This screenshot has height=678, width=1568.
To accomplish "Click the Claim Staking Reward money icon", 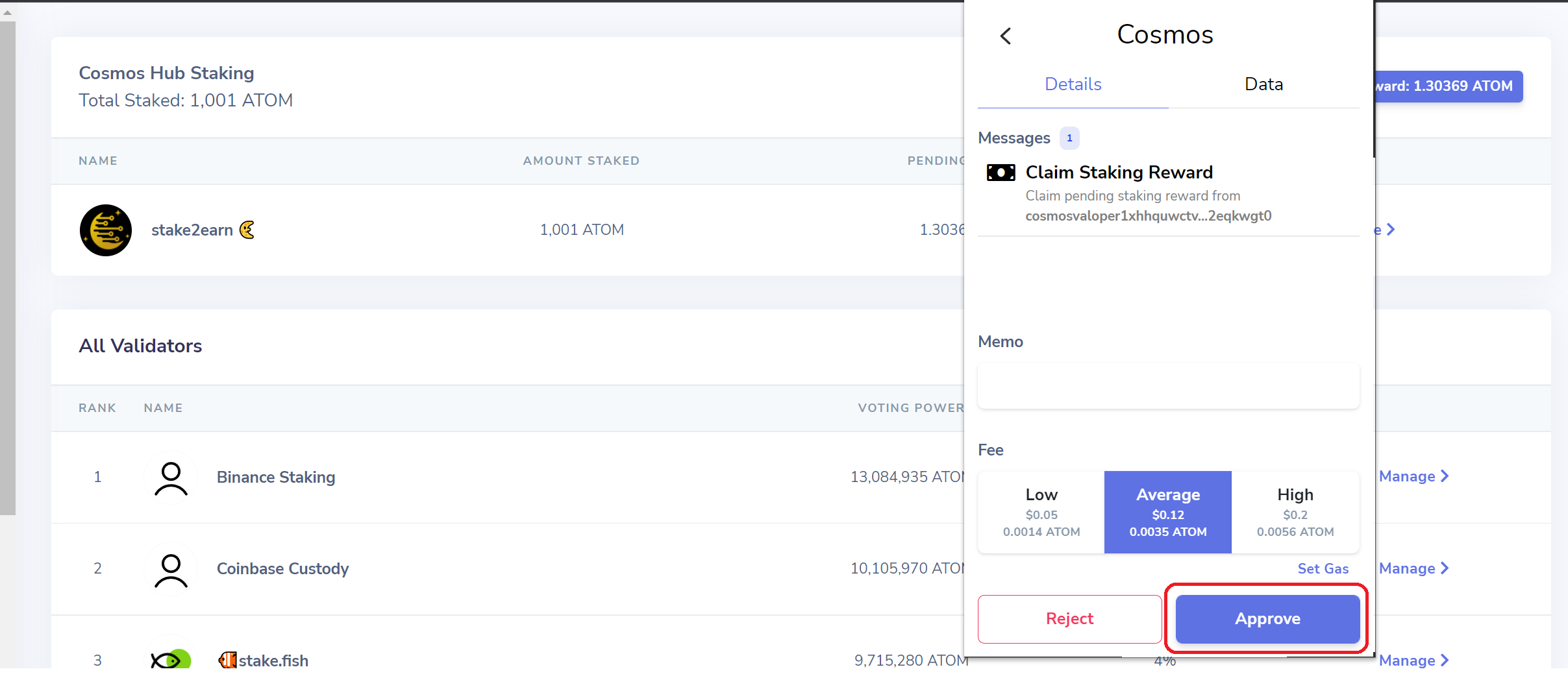I will coord(1001,173).
